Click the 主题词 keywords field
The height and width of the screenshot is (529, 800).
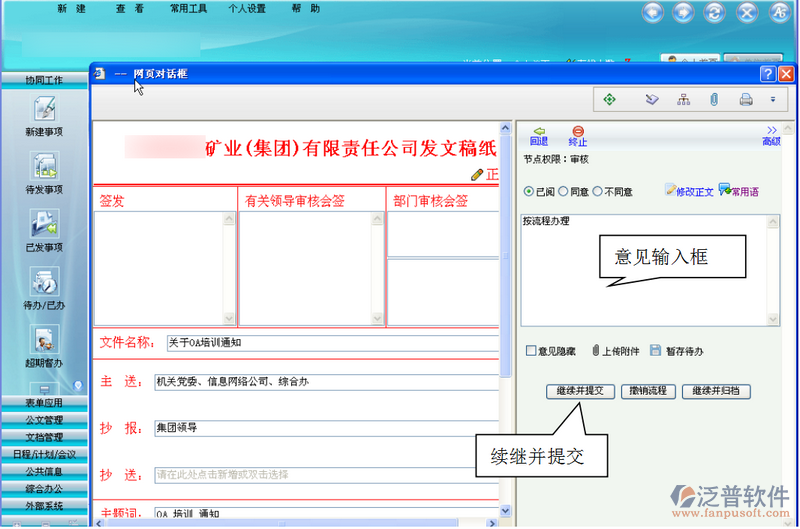pos(327,513)
